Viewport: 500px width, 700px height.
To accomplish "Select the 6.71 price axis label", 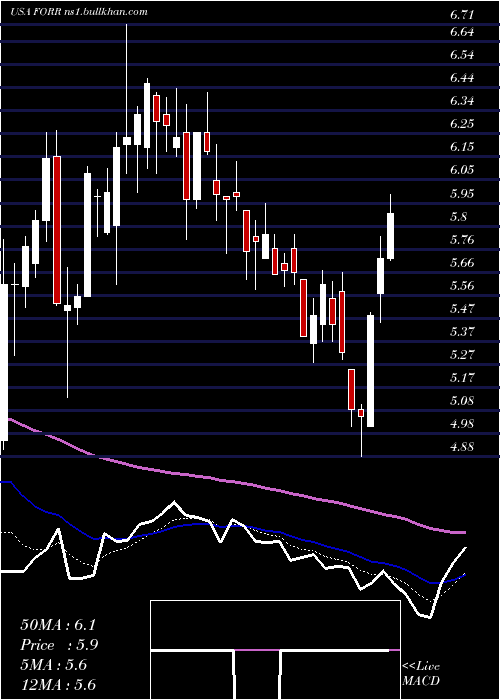I will pos(462,15).
